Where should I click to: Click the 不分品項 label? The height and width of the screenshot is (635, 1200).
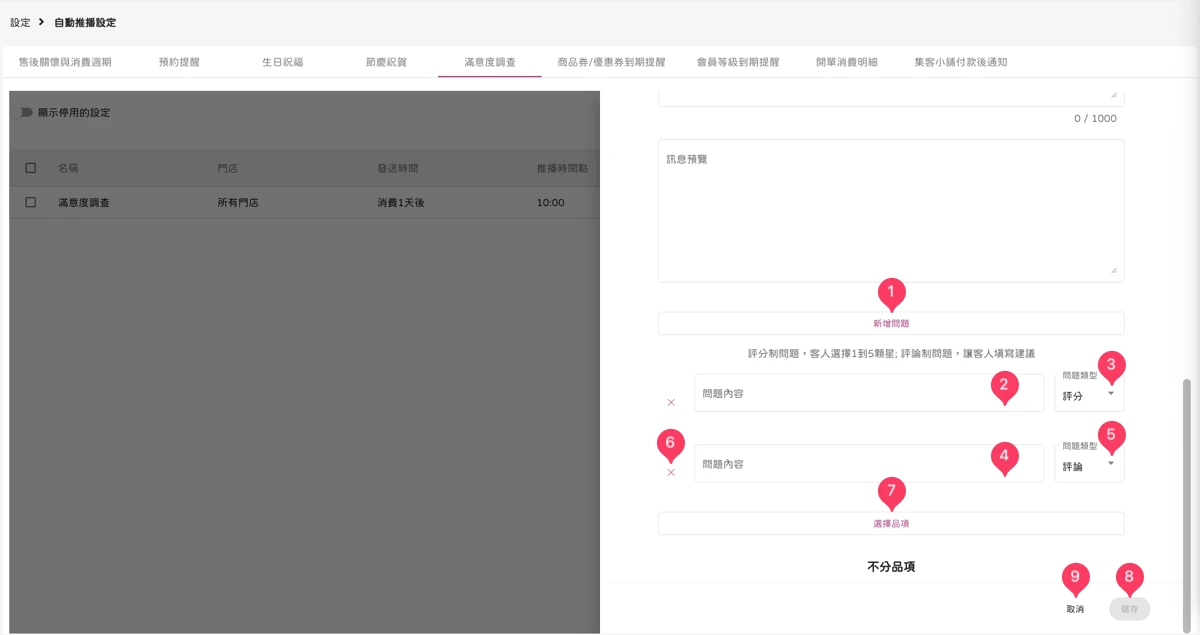click(x=891, y=567)
